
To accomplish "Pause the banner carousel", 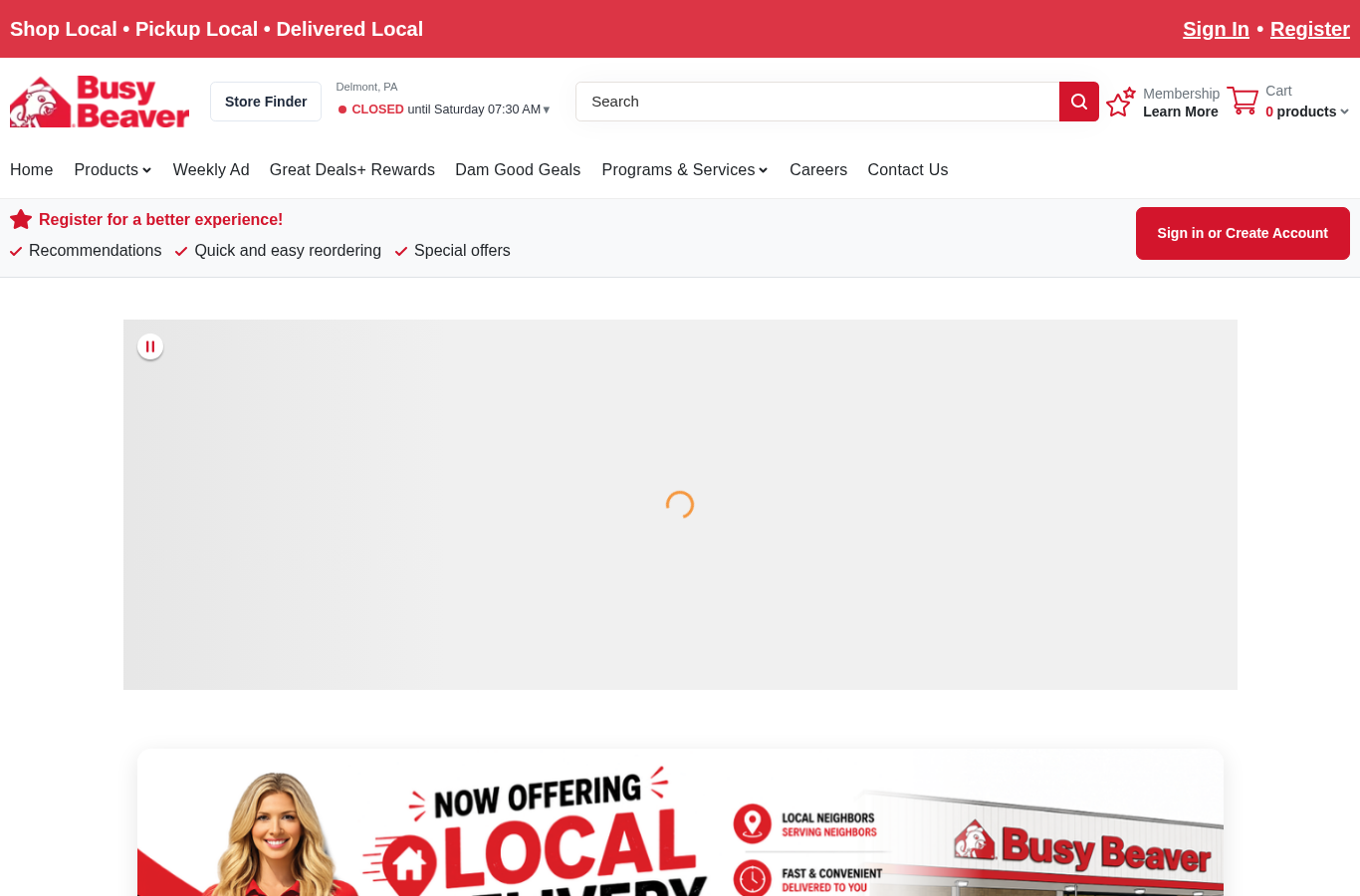I will coord(150,346).
